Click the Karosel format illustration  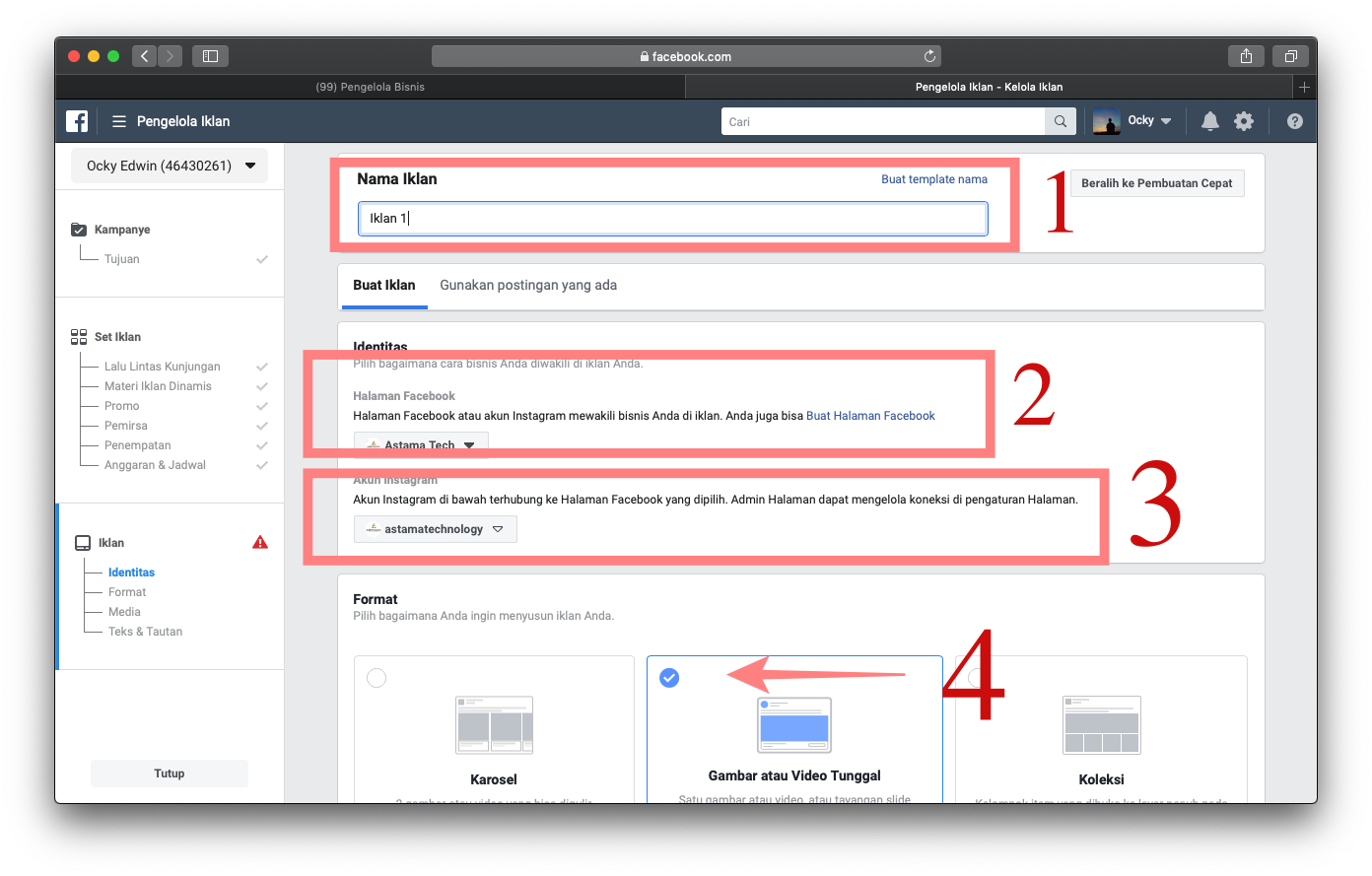click(494, 725)
